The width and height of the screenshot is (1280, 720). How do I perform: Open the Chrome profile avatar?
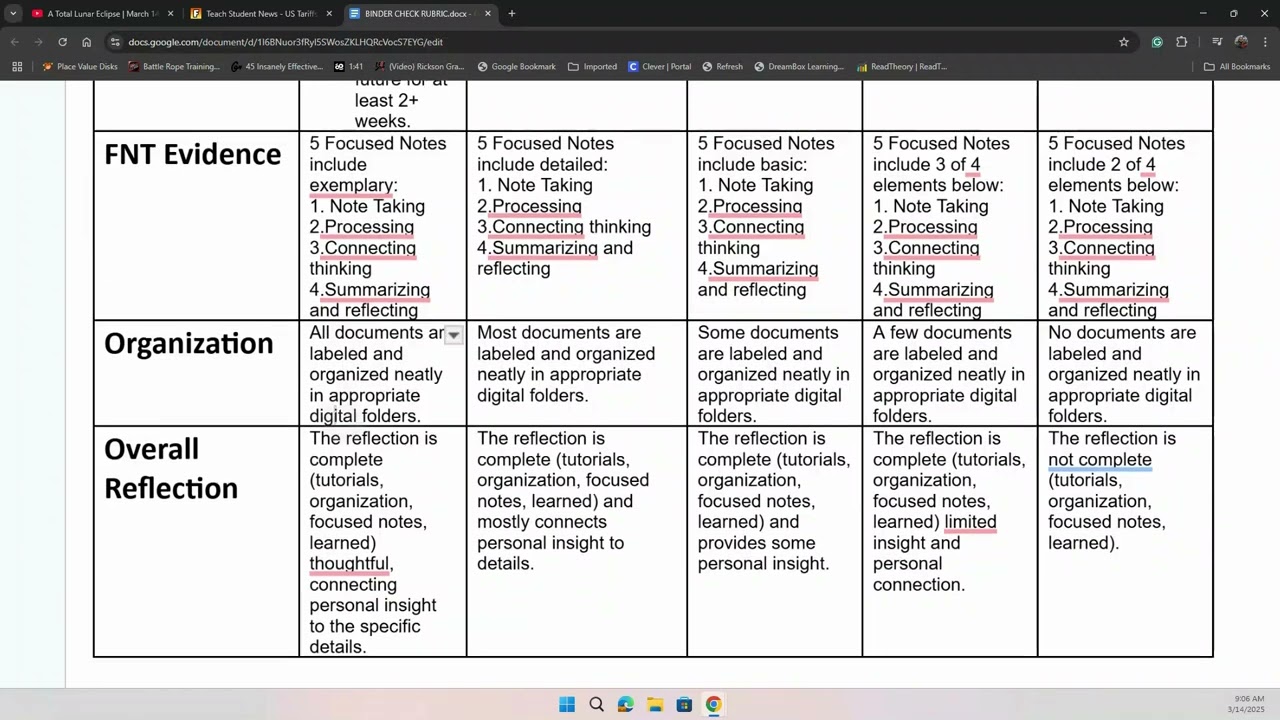[1241, 42]
